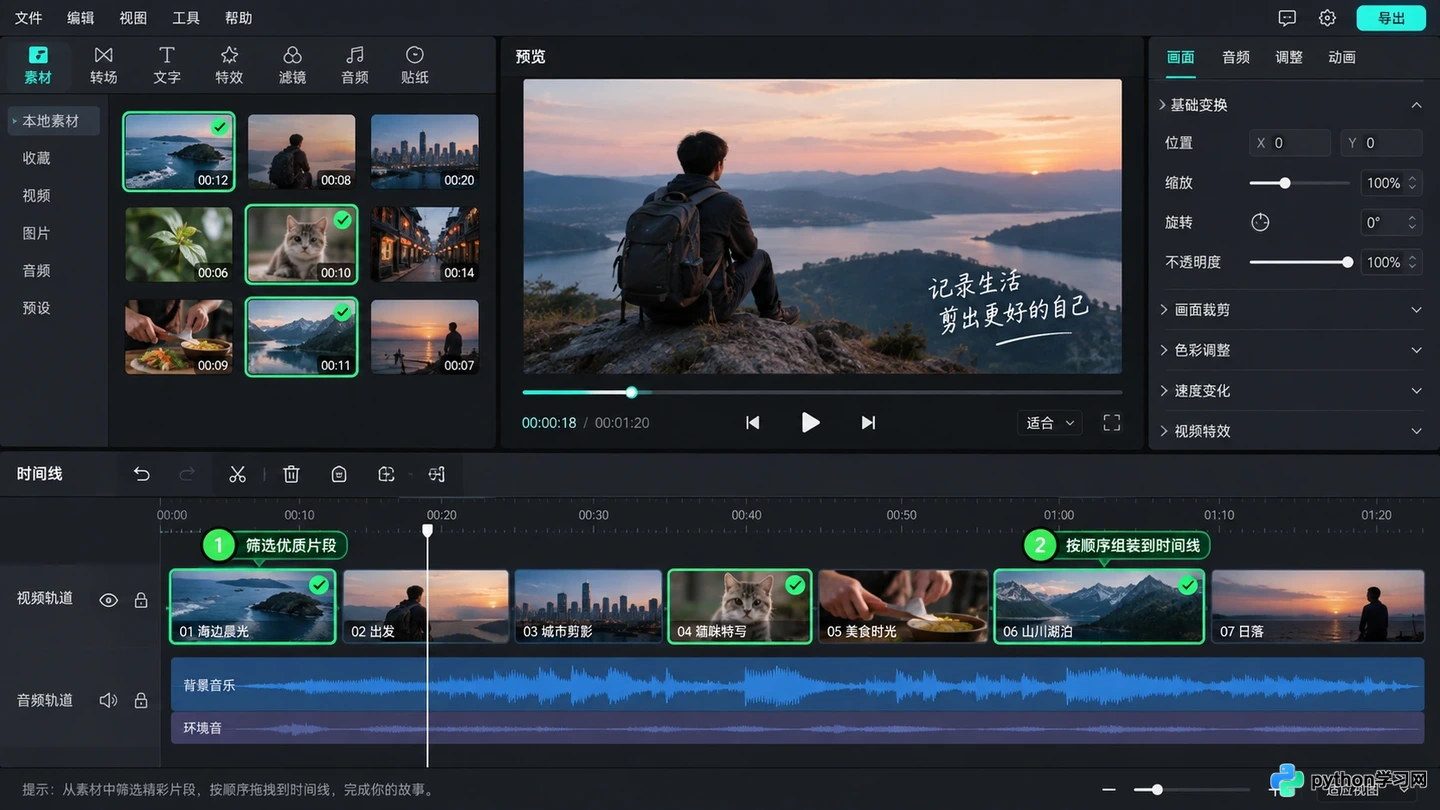1440x810 pixels.
Task: Select the 03 城市剪影 timeline clip
Action: tap(588, 606)
